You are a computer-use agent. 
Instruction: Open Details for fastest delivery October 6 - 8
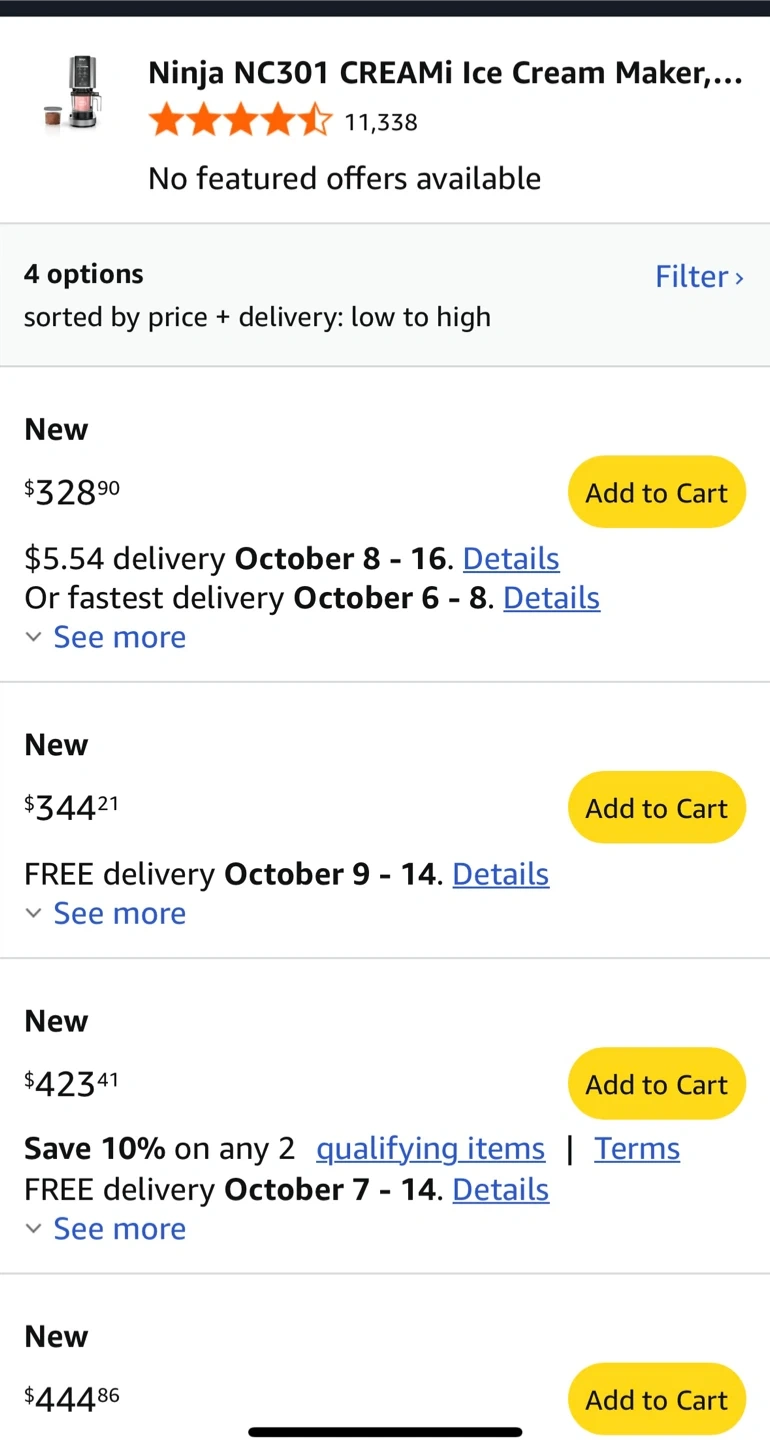coord(551,598)
